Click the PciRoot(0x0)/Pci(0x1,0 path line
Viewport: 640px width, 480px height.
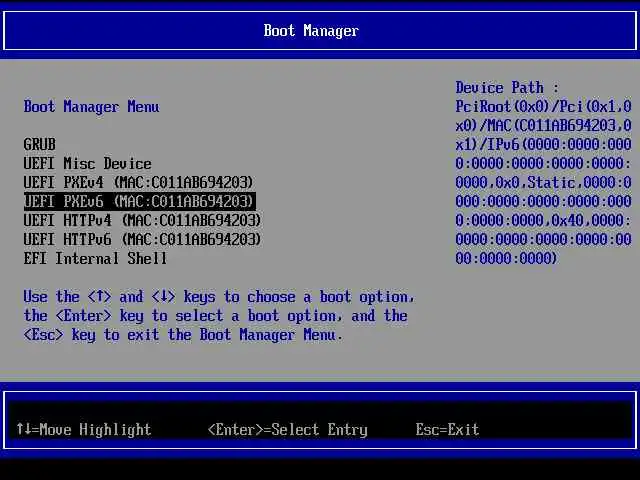pyautogui.click(x=543, y=107)
